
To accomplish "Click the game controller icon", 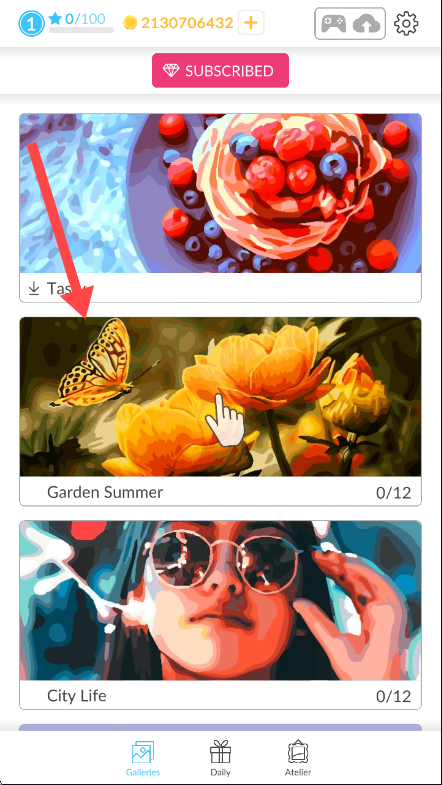I will coord(333,24).
